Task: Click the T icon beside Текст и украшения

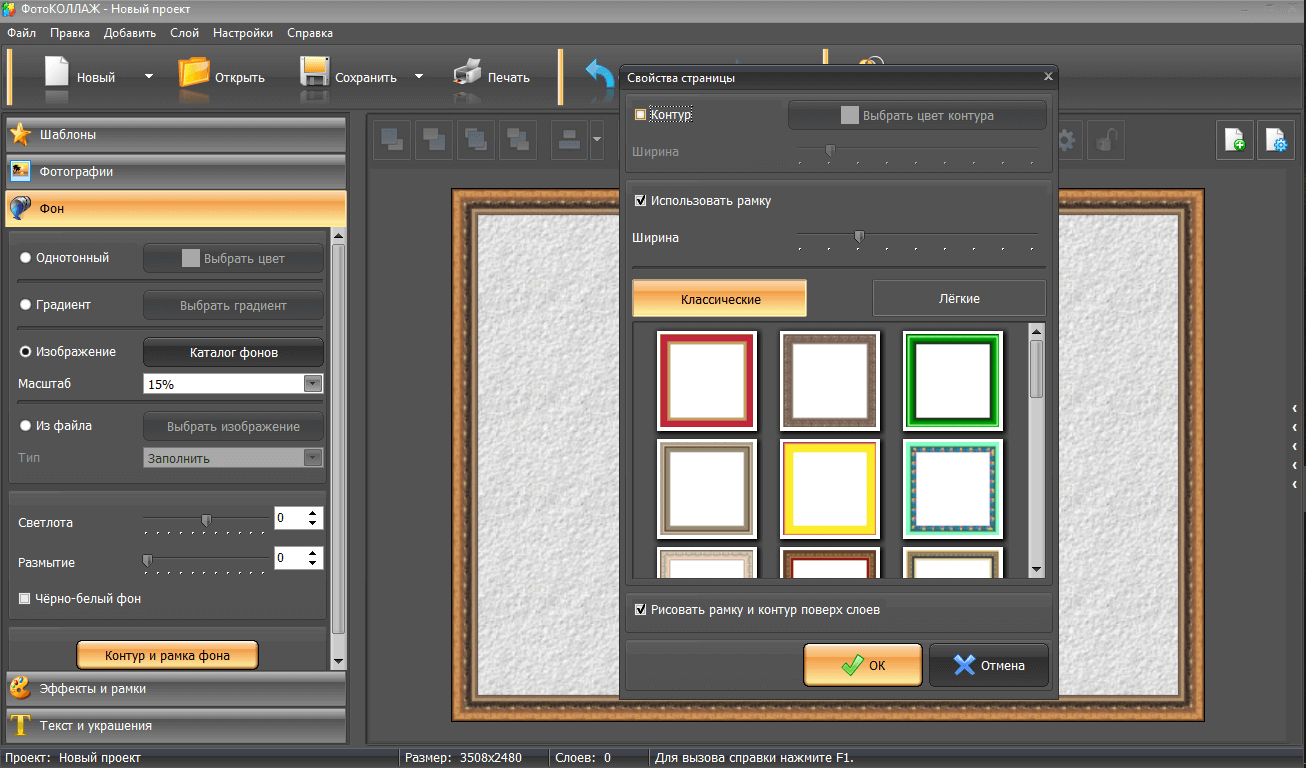Action: [20, 725]
